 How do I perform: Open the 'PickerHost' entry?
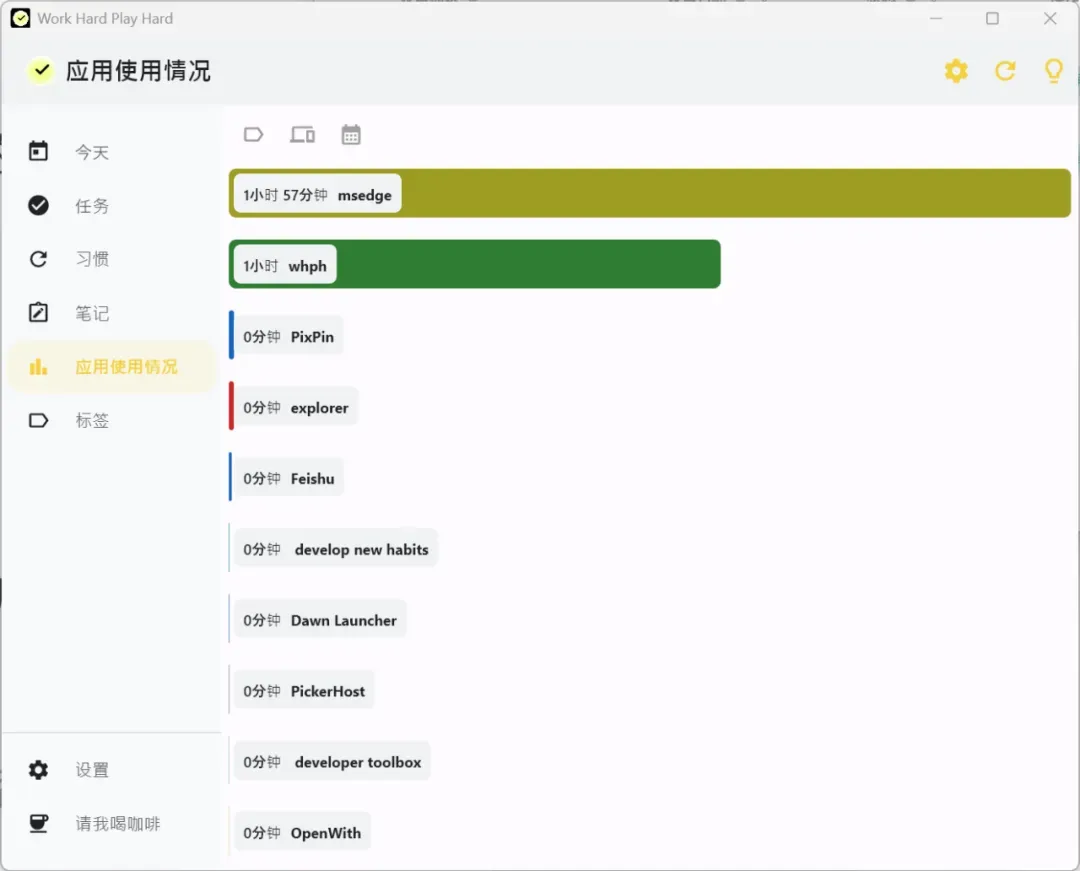click(304, 691)
